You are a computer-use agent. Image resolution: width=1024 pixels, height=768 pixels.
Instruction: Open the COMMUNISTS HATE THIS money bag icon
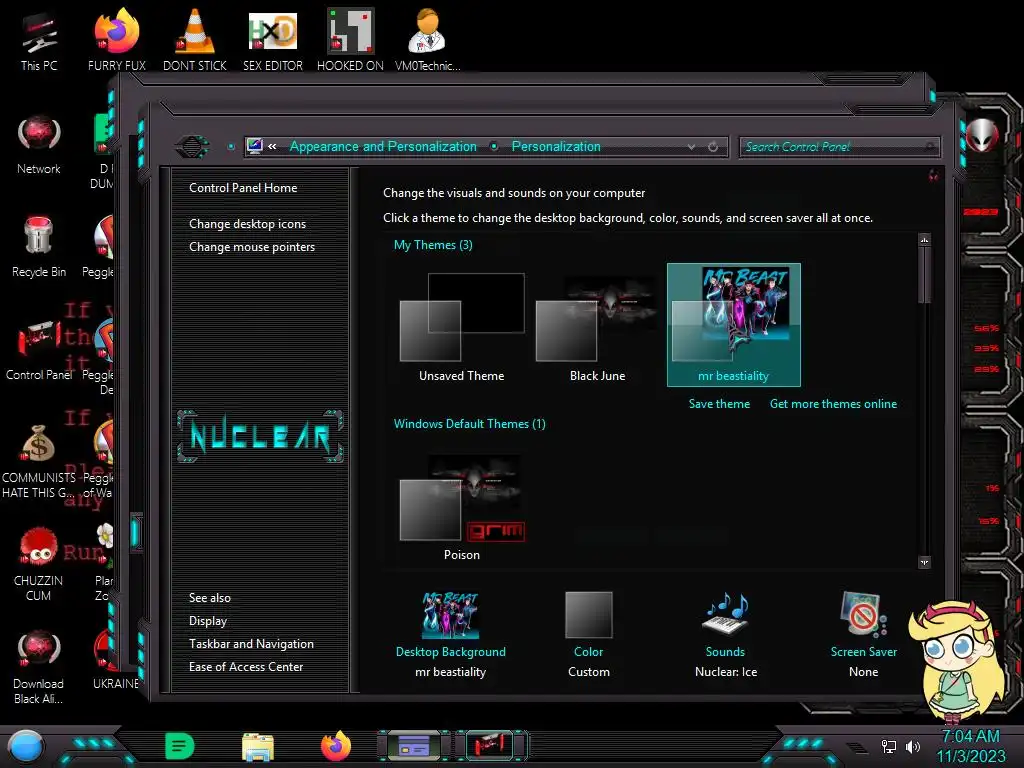tap(39, 460)
